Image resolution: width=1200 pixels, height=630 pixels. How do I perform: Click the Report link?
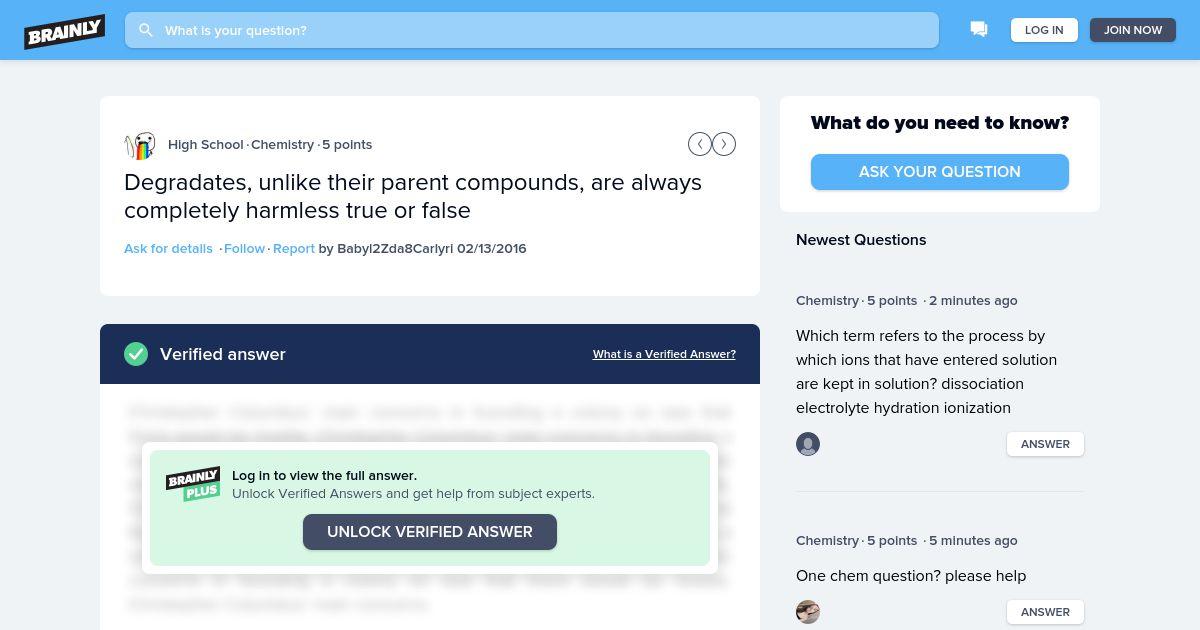pyautogui.click(x=294, y=248)
